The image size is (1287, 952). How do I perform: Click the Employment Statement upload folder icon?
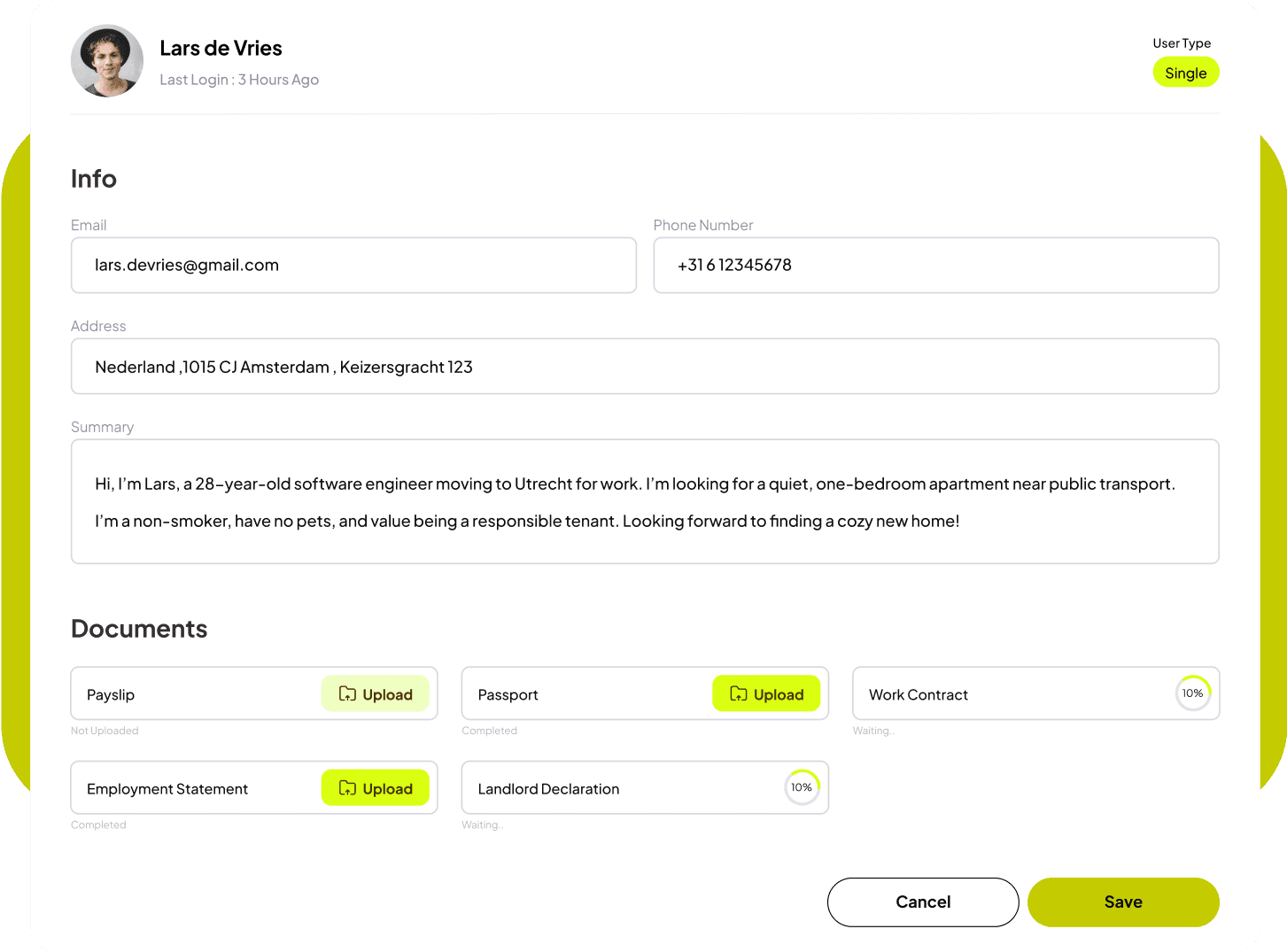click(347, 788)
